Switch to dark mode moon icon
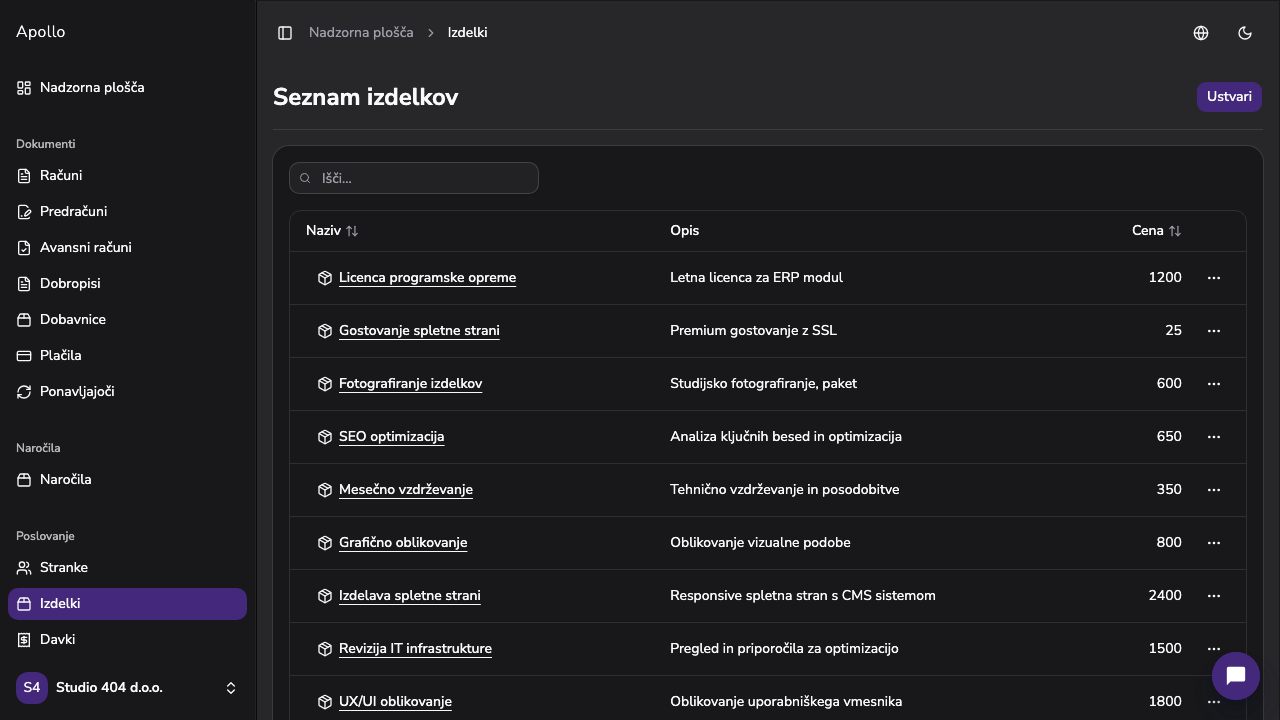Viewport: 1280px width, 720px height. point(1245,33)
